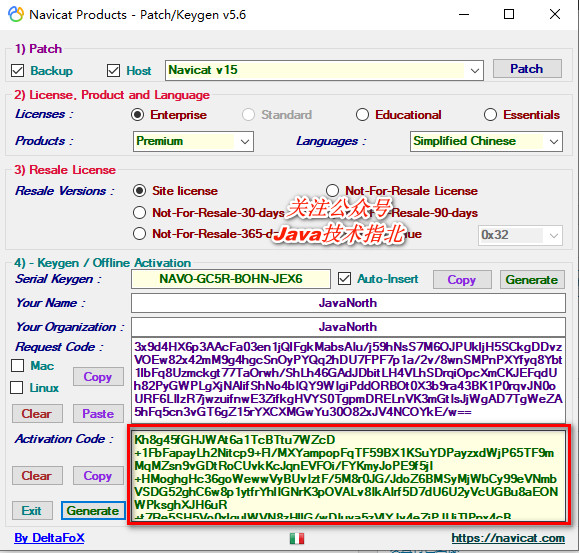Click the Your Organization input field
The width and height of the screenshot is (579, 553).
[x=348, y=327]
